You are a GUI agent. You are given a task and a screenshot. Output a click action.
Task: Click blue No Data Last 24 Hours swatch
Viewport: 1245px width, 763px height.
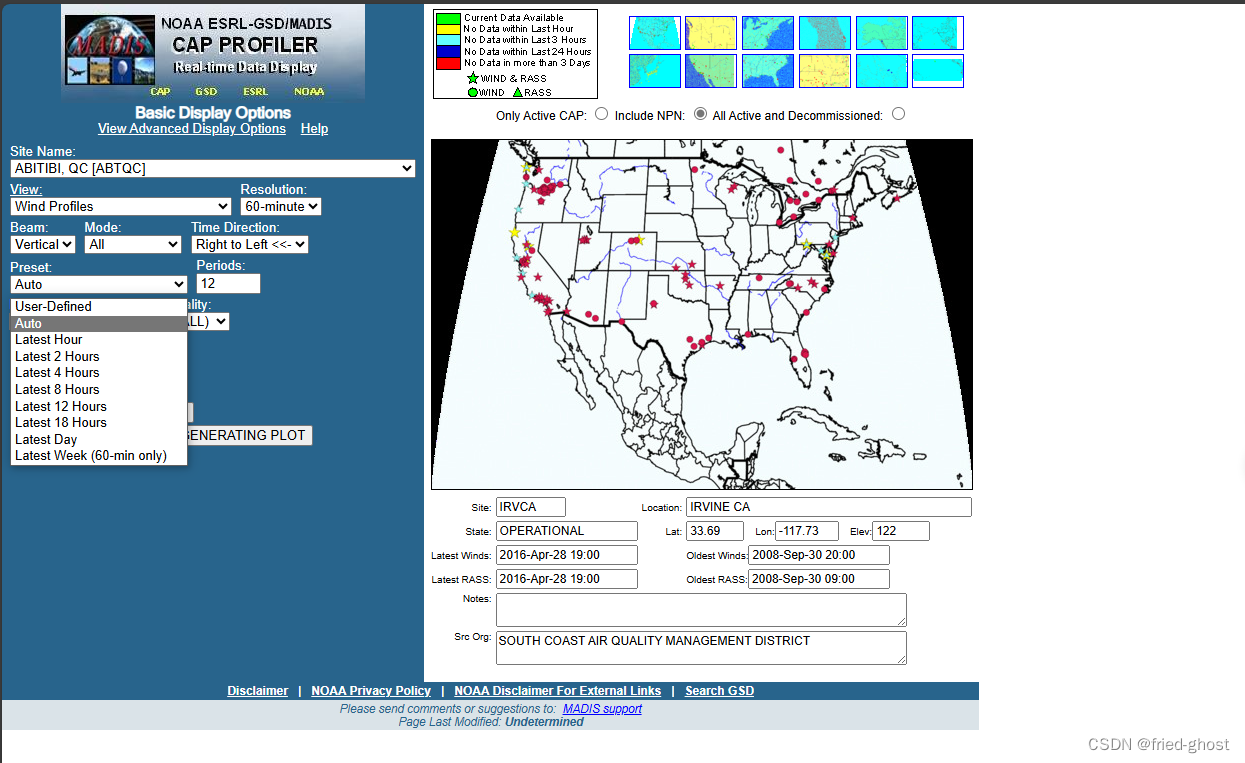click(x=448, y=51)
